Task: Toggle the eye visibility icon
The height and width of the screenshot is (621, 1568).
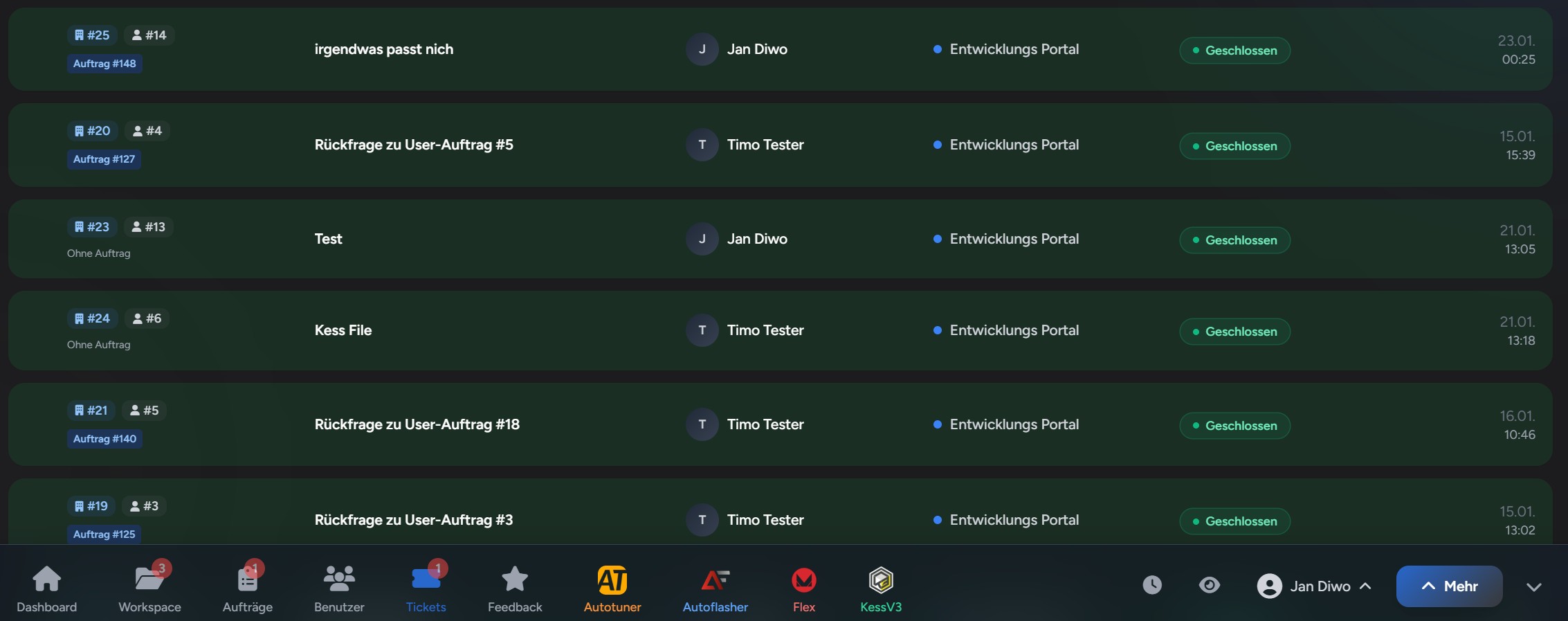Action: point(1210,585)
